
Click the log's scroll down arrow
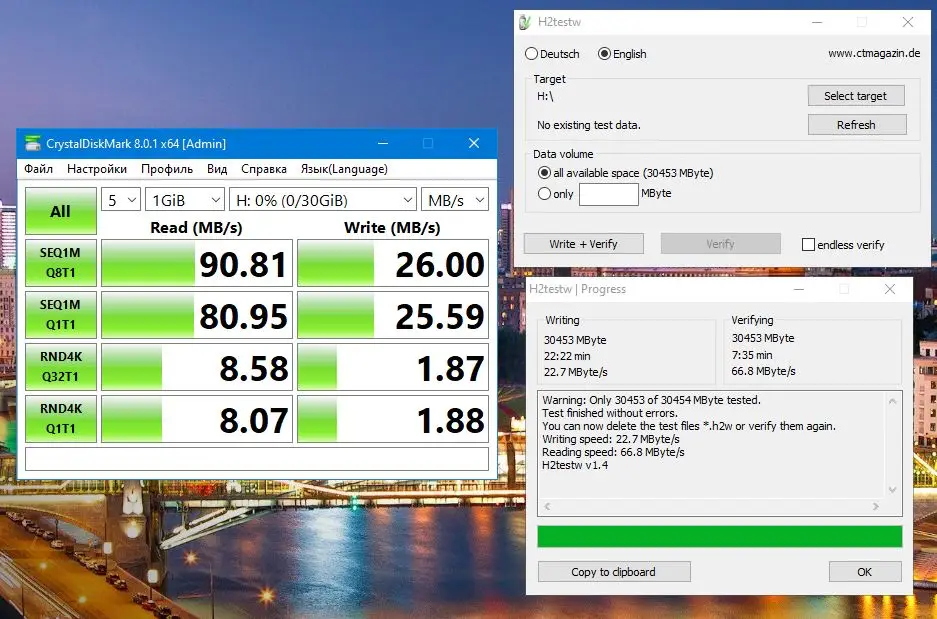click(x=892, y=490)
